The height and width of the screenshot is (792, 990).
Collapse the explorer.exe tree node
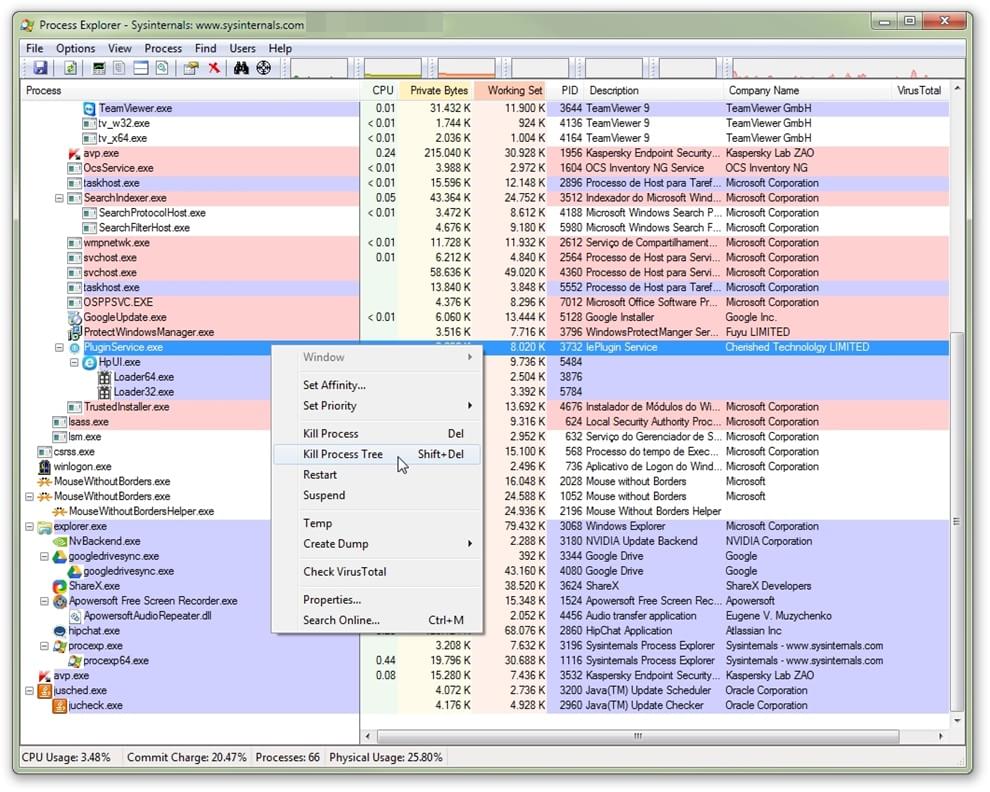coord(29,527)
